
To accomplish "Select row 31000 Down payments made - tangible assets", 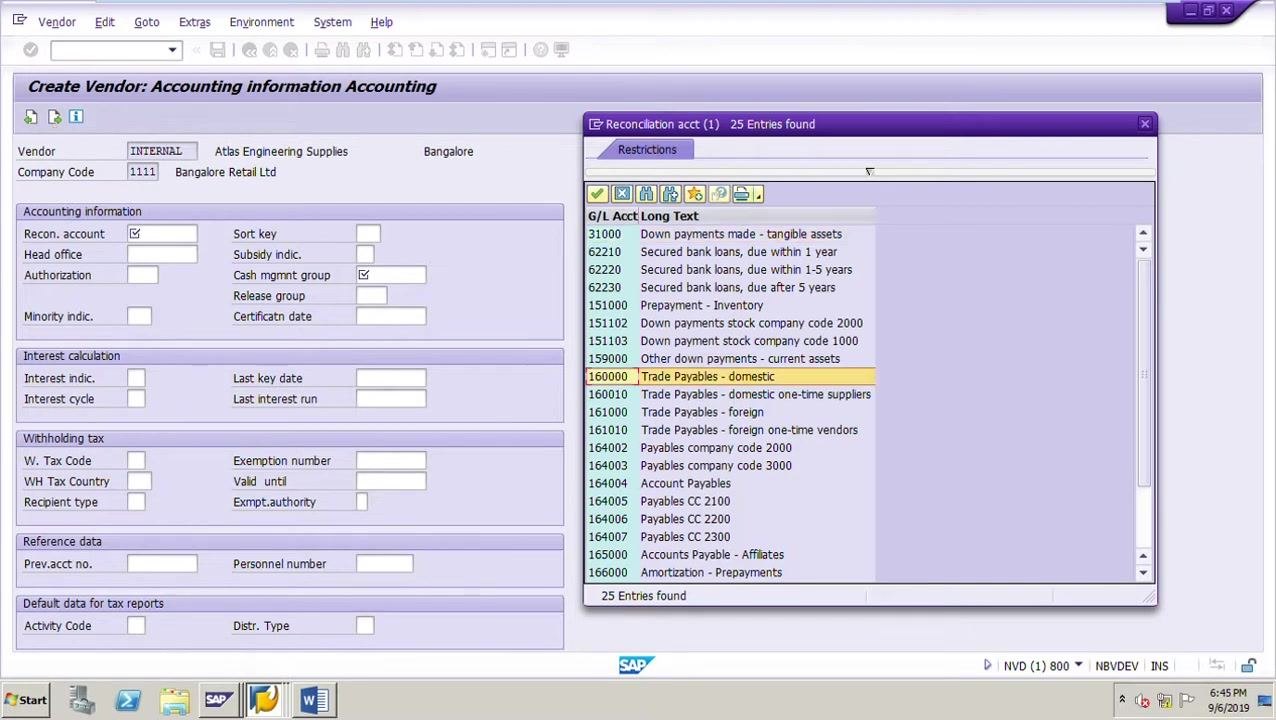I will coord(730,234).
